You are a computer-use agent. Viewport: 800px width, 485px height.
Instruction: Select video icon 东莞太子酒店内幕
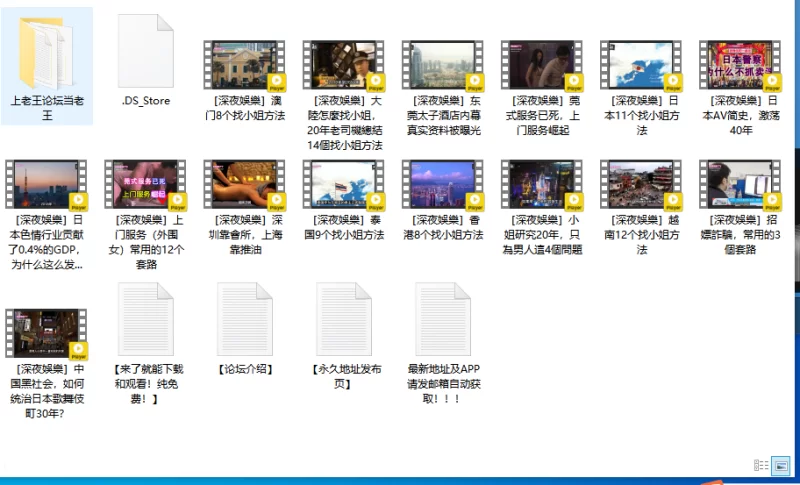[x=443, y=65]
